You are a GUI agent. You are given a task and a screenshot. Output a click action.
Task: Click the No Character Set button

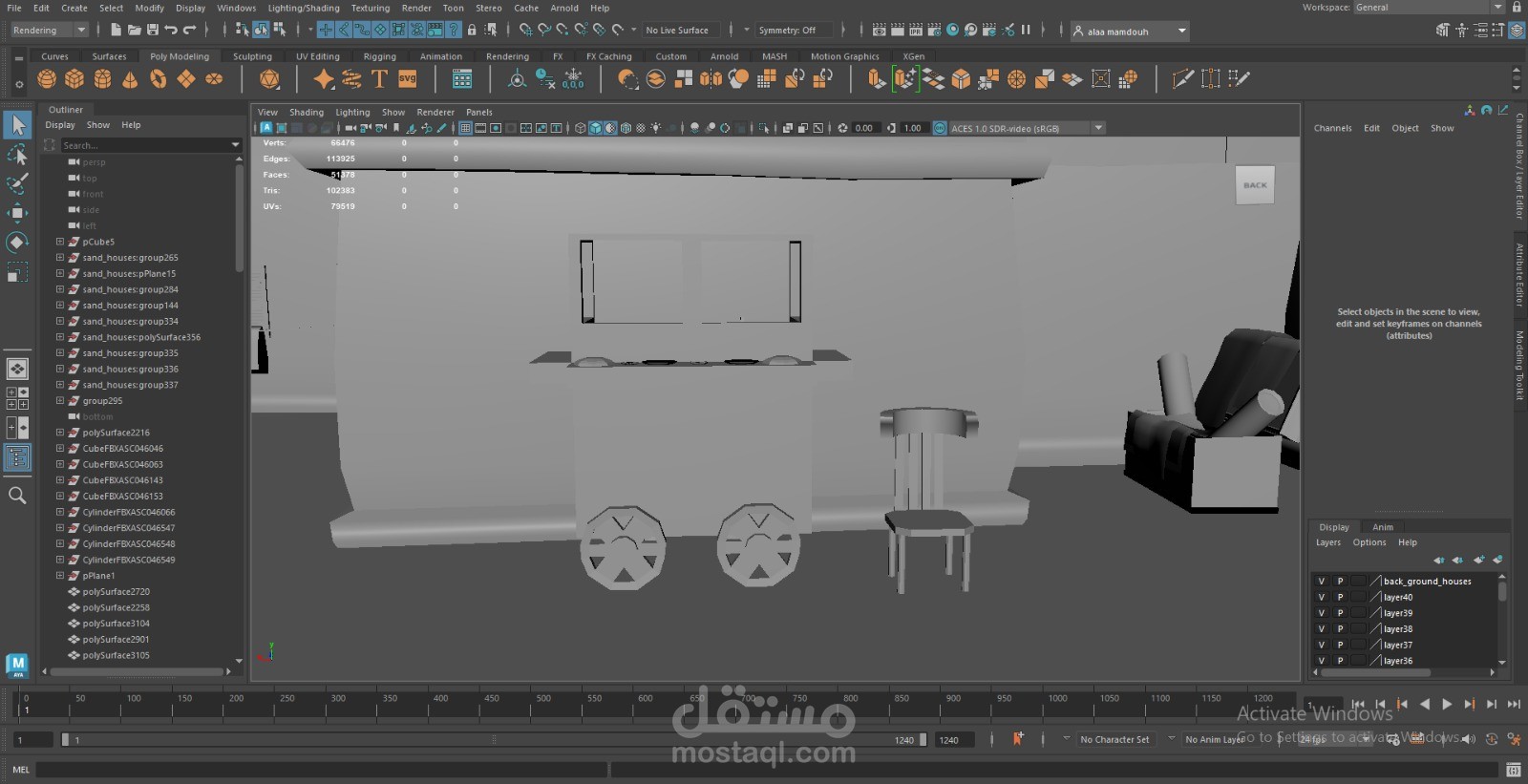coord(1114,739)
